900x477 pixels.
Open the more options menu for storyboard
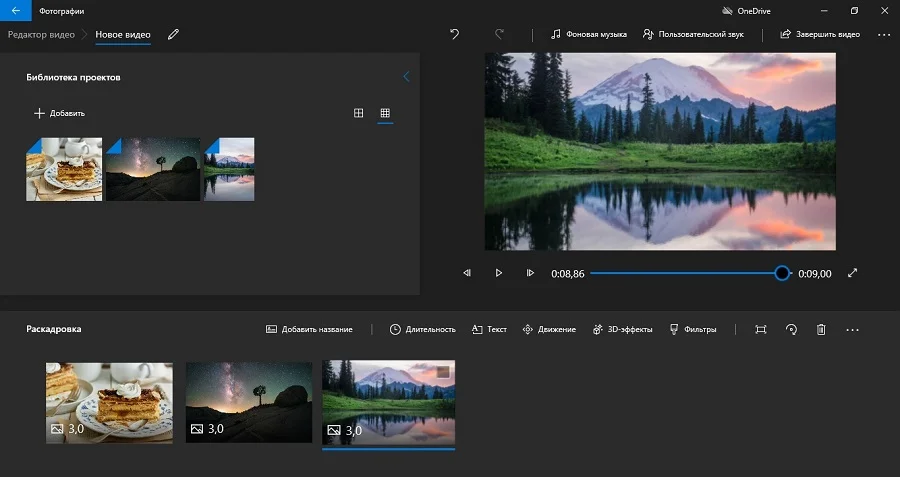click(852, 329)
